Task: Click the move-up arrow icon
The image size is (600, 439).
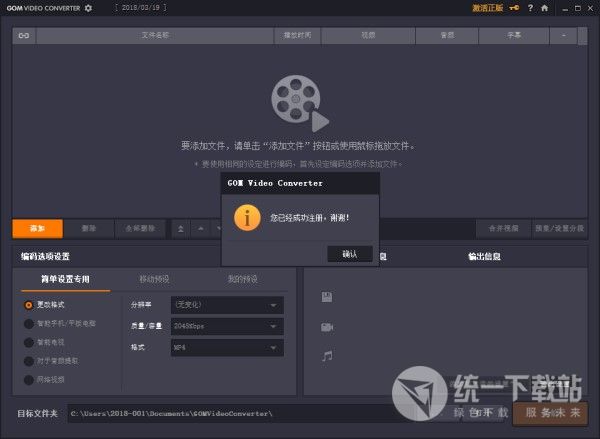Action: tap(200, 228)
